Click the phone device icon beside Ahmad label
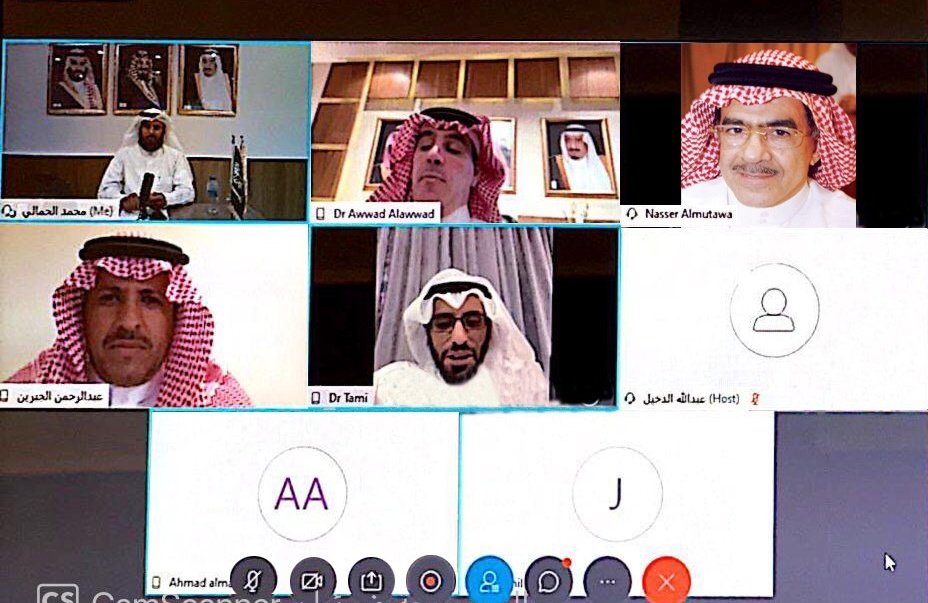Viewport: 928px width, 603px height. [156, 582]
